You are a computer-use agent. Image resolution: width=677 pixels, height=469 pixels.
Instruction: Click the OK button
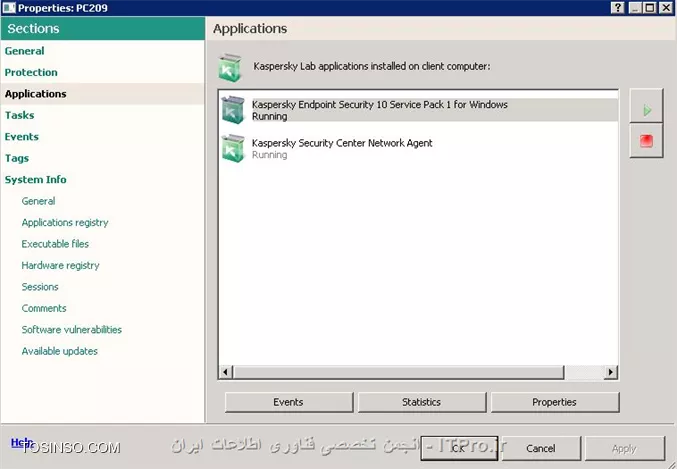click(x=459, y=448)
